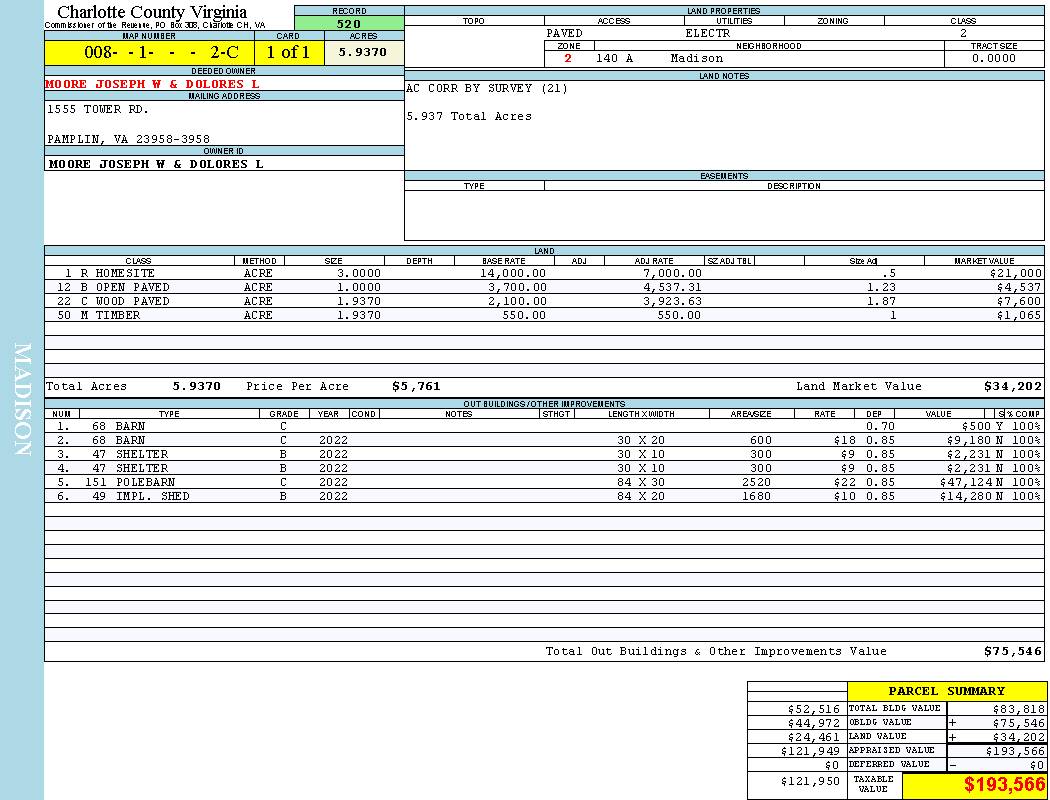Select the Madison neighborhood field

point(697,59)
